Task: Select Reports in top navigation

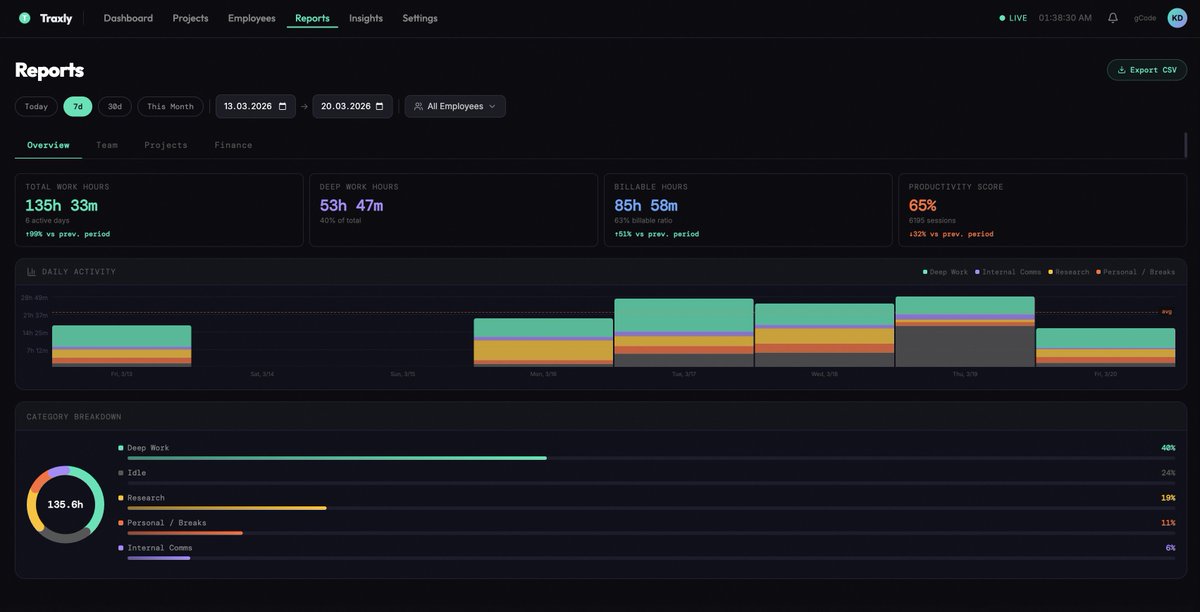Action: (x=312, y=18)
